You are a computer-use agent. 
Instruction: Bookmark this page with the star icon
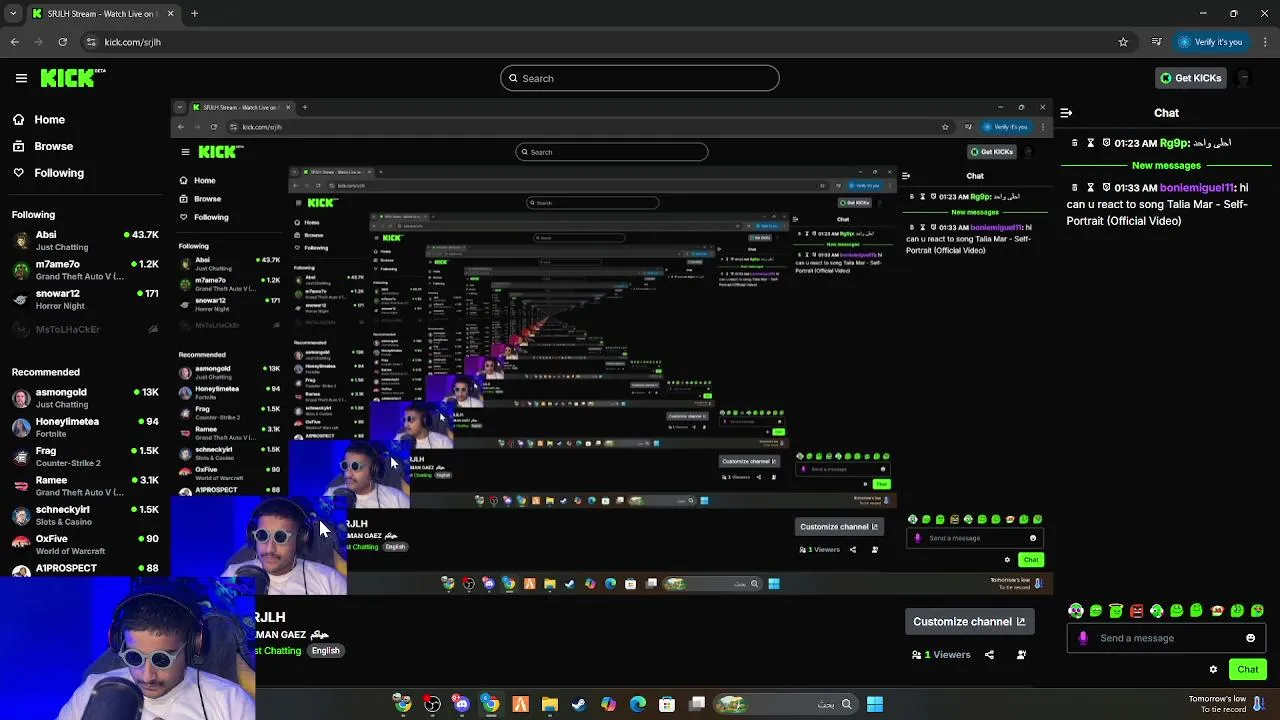(x=1123, y=42)
